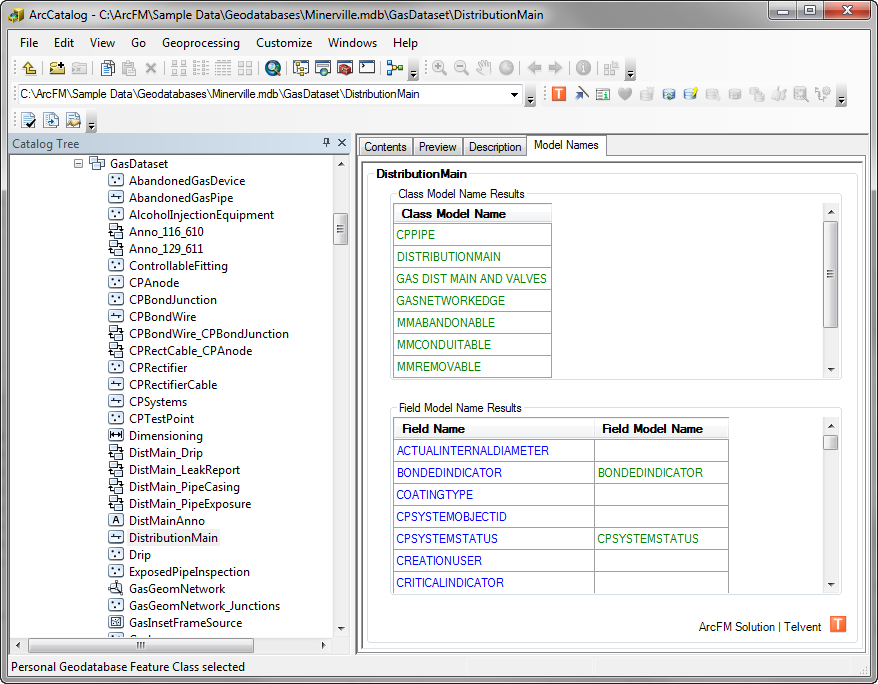Toggle the Catalog Tree window icon
878x684 pixels.
pos(301,68)
